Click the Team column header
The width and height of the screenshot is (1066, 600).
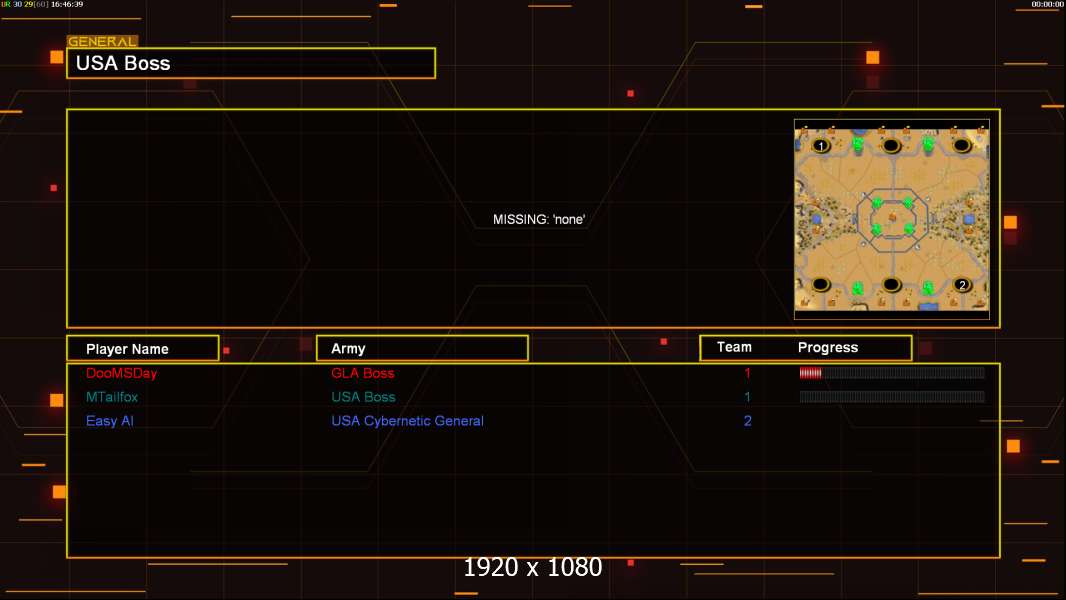(x=734, y=347)
